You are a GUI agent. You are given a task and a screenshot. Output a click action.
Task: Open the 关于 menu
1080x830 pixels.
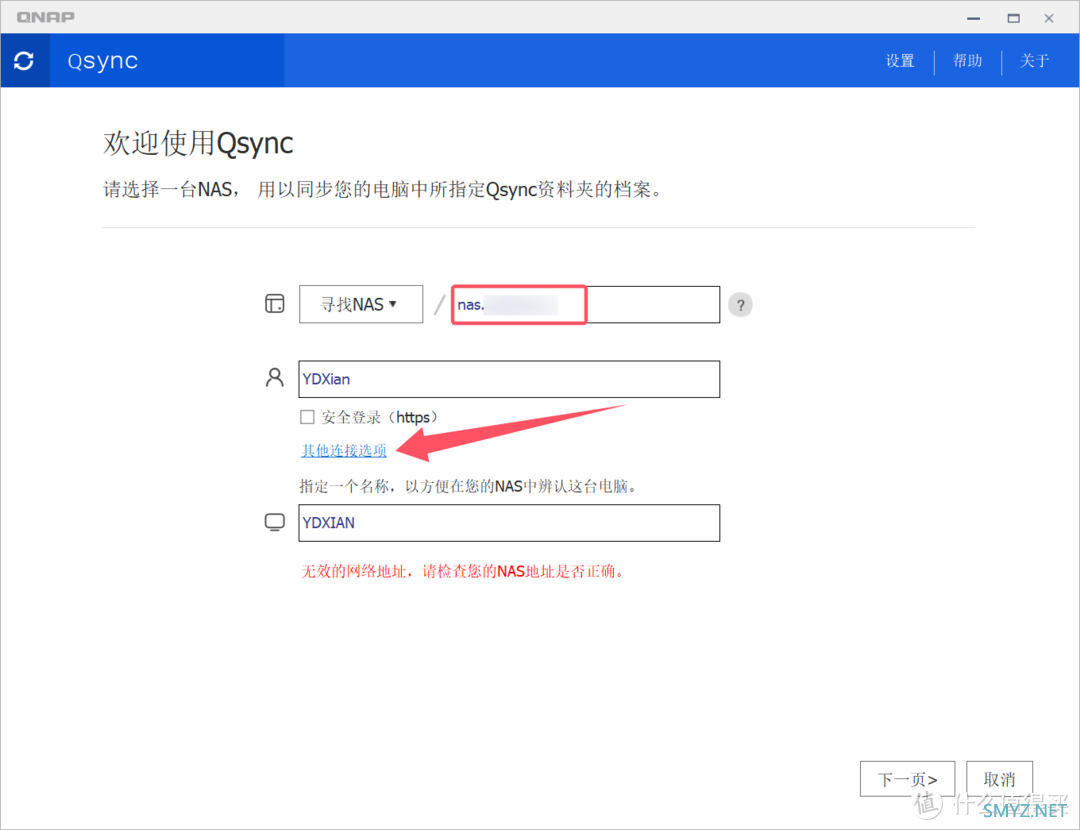click(x=1035, y=61)
